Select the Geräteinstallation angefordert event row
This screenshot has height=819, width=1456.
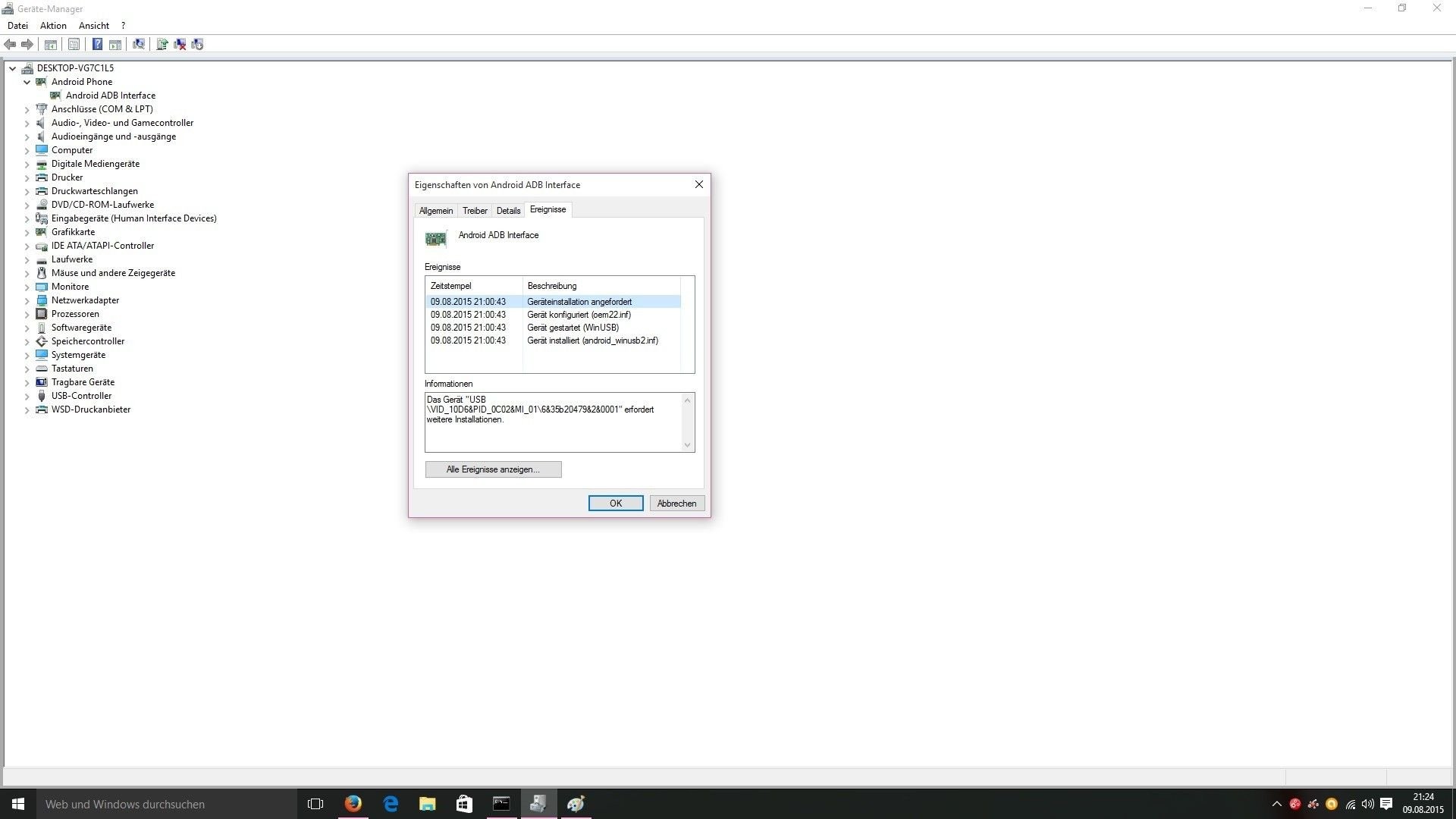(x=554, y=302)
